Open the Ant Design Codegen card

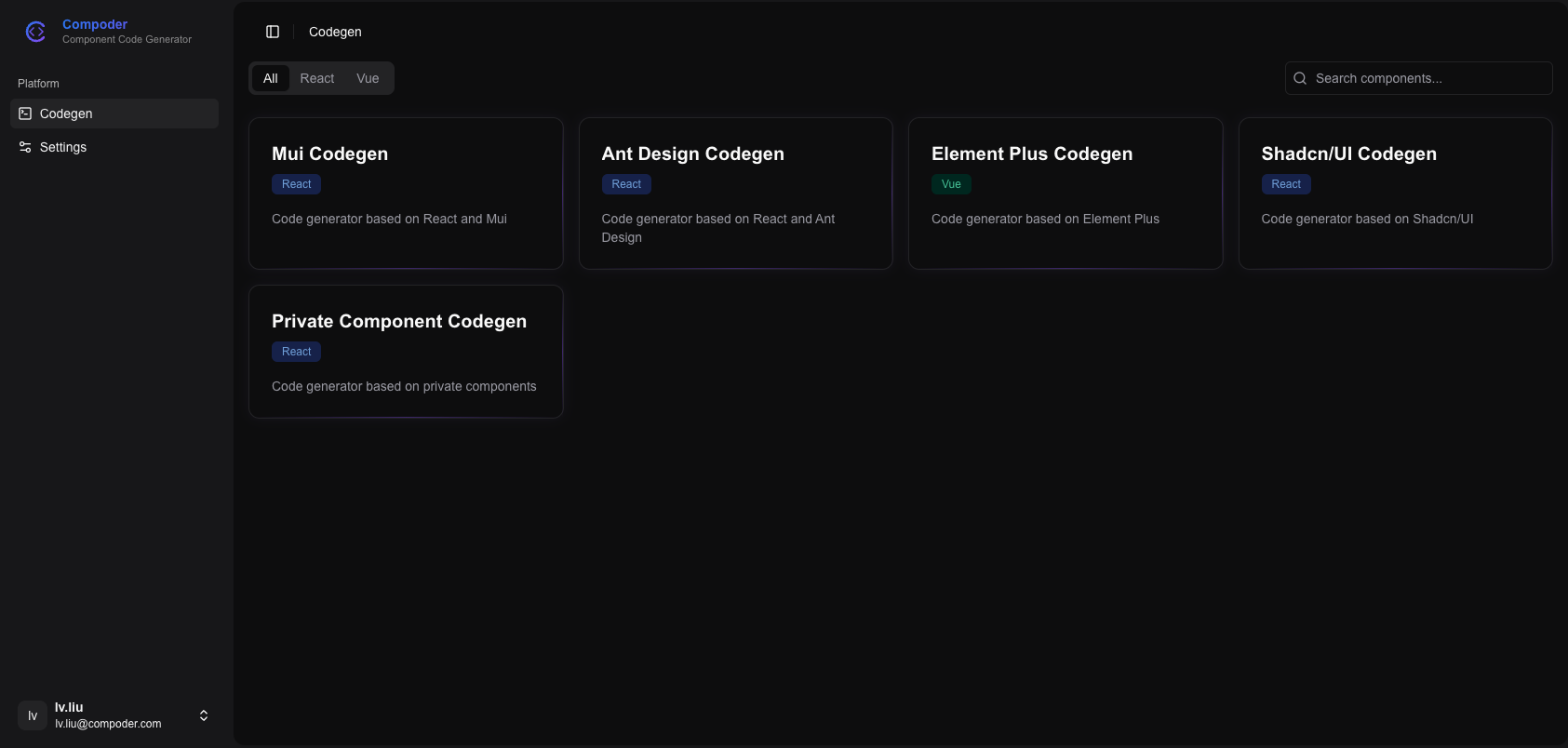tap(736, 194)
